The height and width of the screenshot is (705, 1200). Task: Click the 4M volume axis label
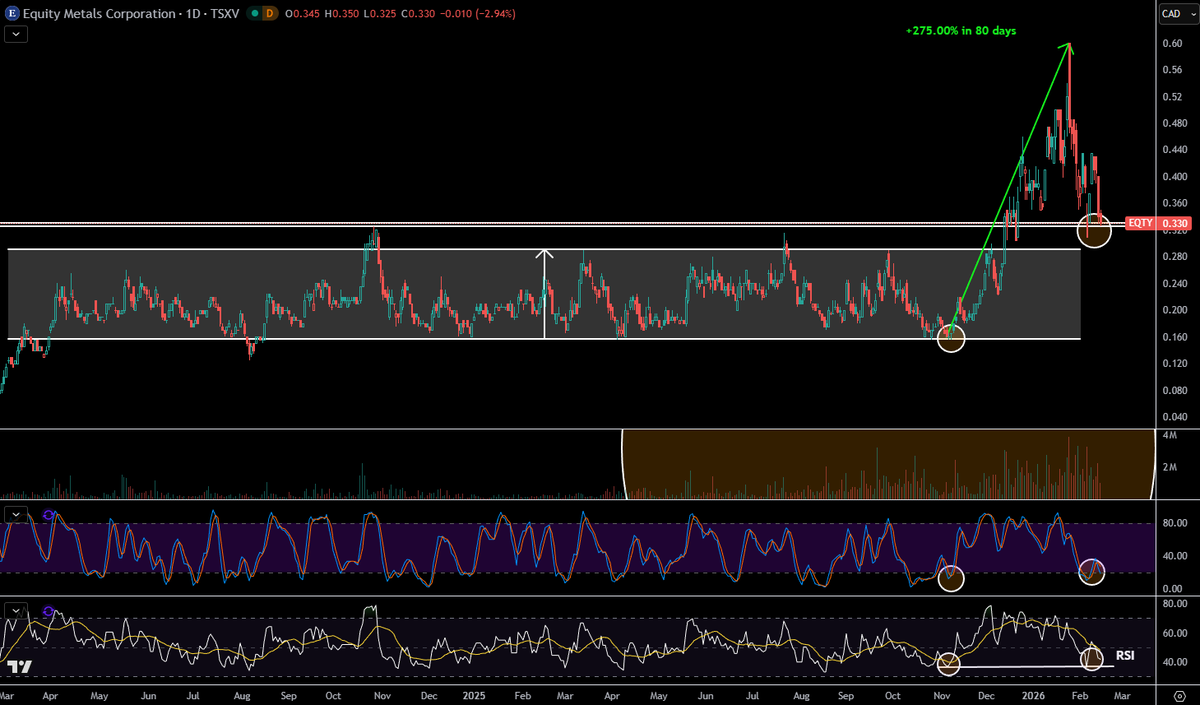click(x=1169, y=436)
